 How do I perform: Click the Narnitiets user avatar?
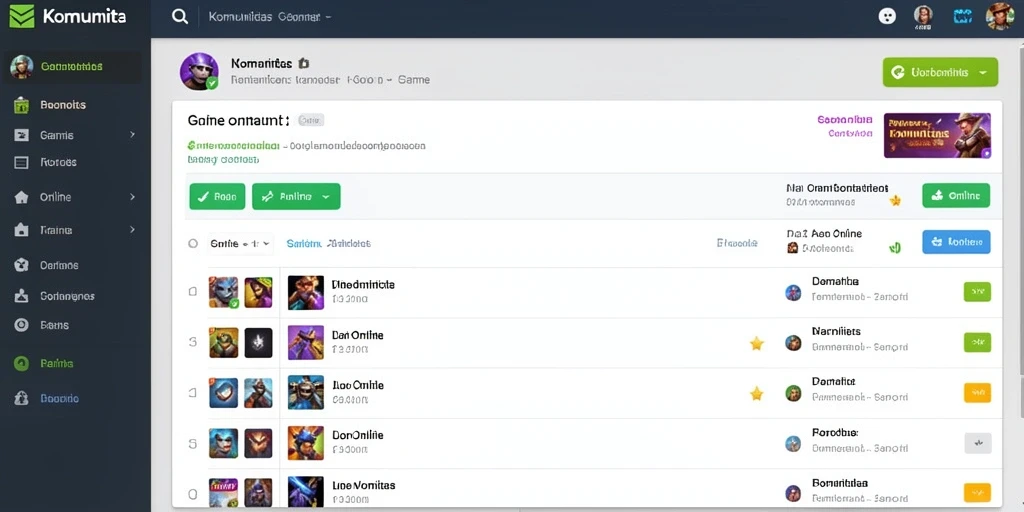point(793,343)
